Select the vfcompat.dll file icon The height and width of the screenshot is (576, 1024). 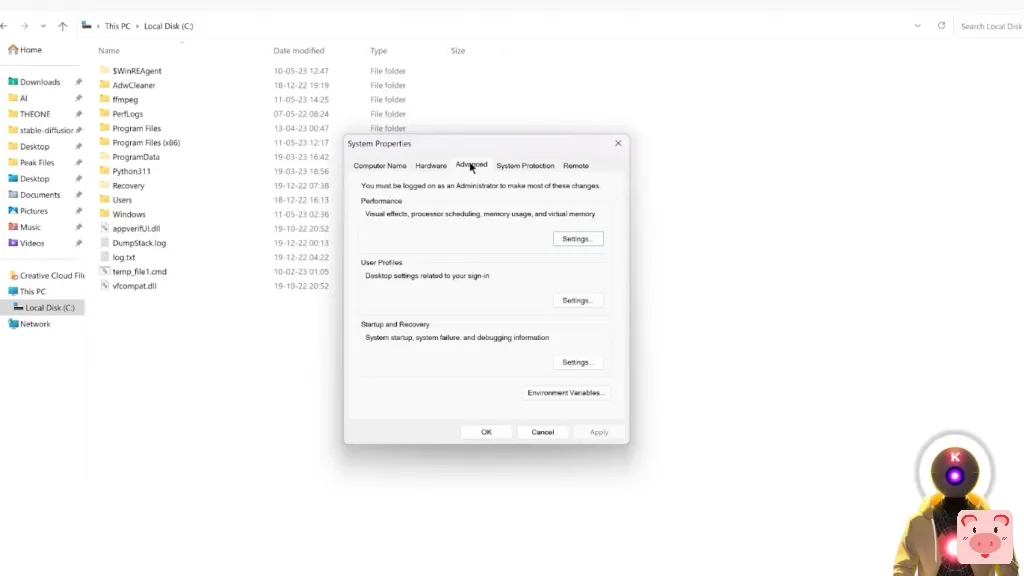104,285
